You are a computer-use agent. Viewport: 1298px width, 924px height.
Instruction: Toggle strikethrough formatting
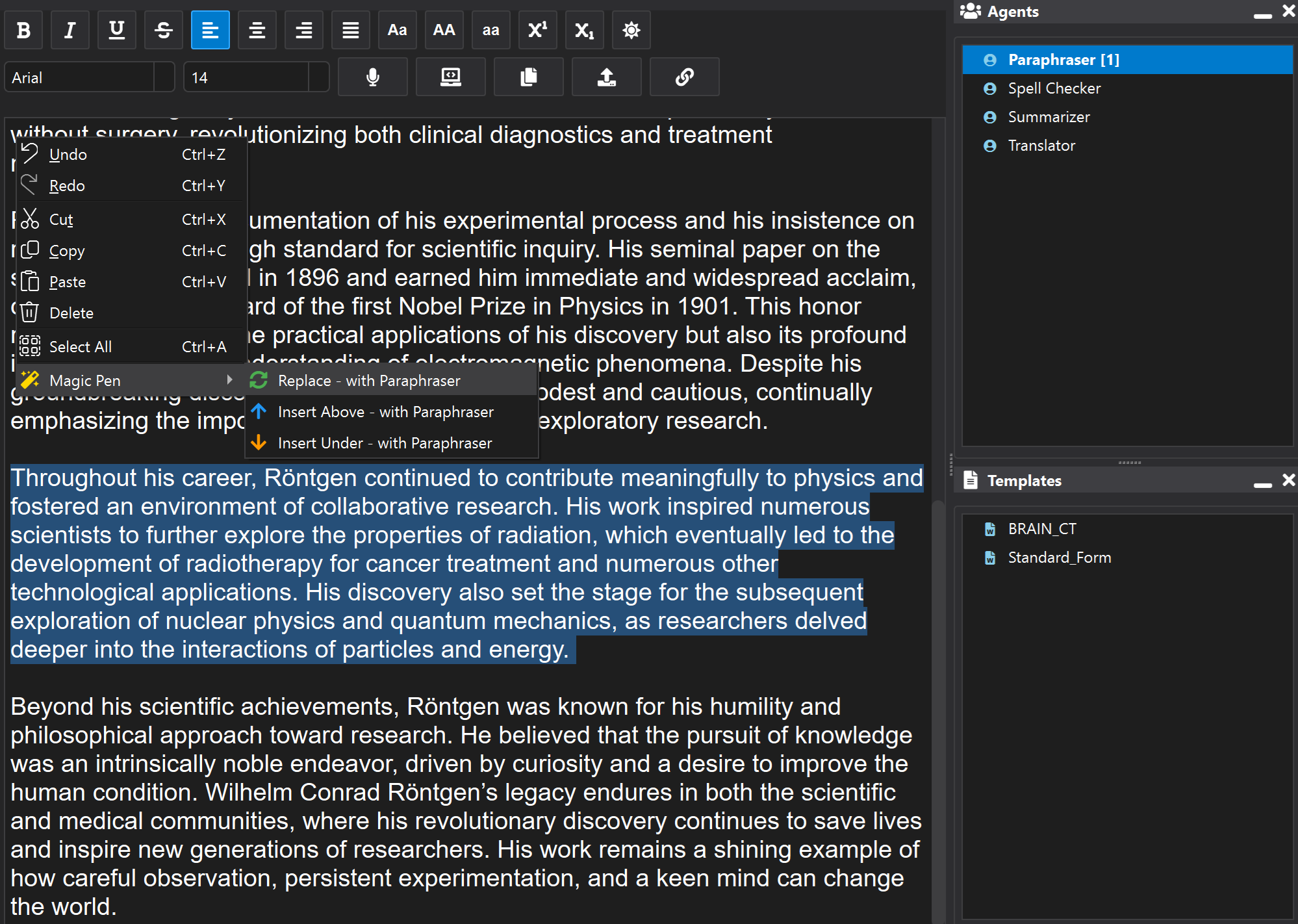(x=164, y=30)
